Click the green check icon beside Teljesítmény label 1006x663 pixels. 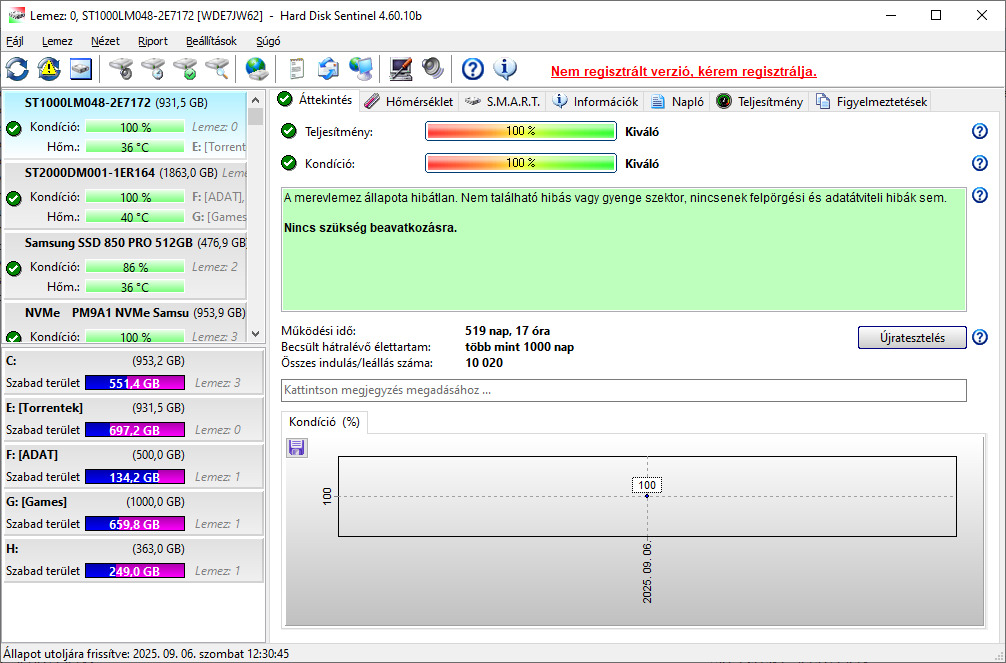pos(289,132)
